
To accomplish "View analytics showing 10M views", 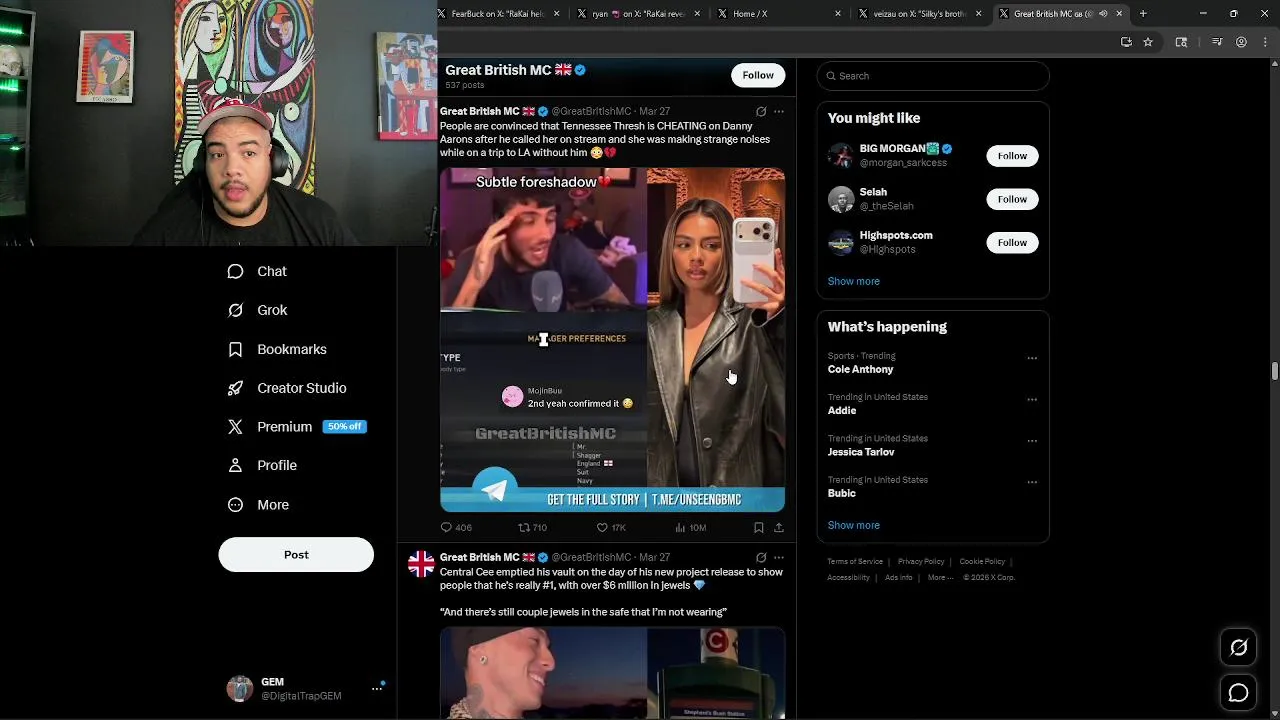I will coord(690,527).
